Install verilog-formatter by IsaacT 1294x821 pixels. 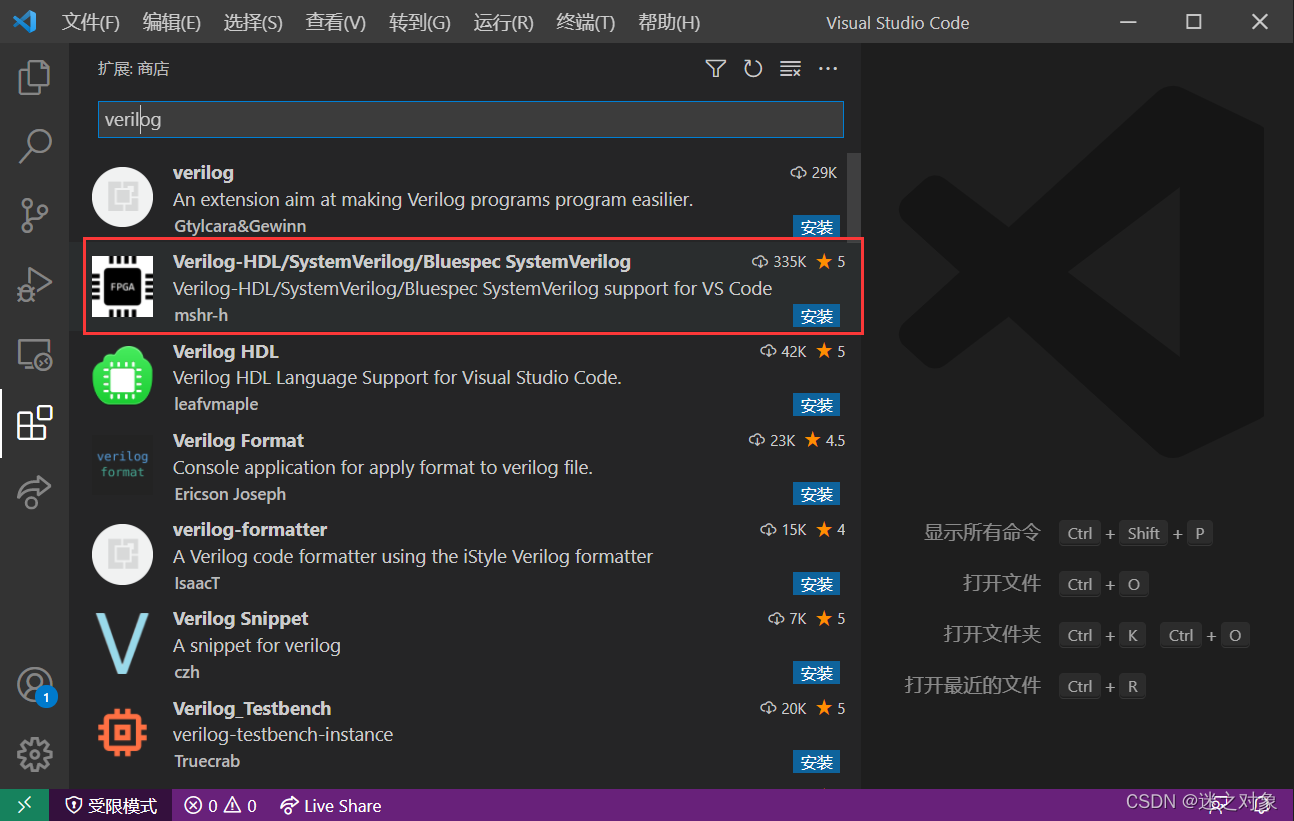[817, 584]
